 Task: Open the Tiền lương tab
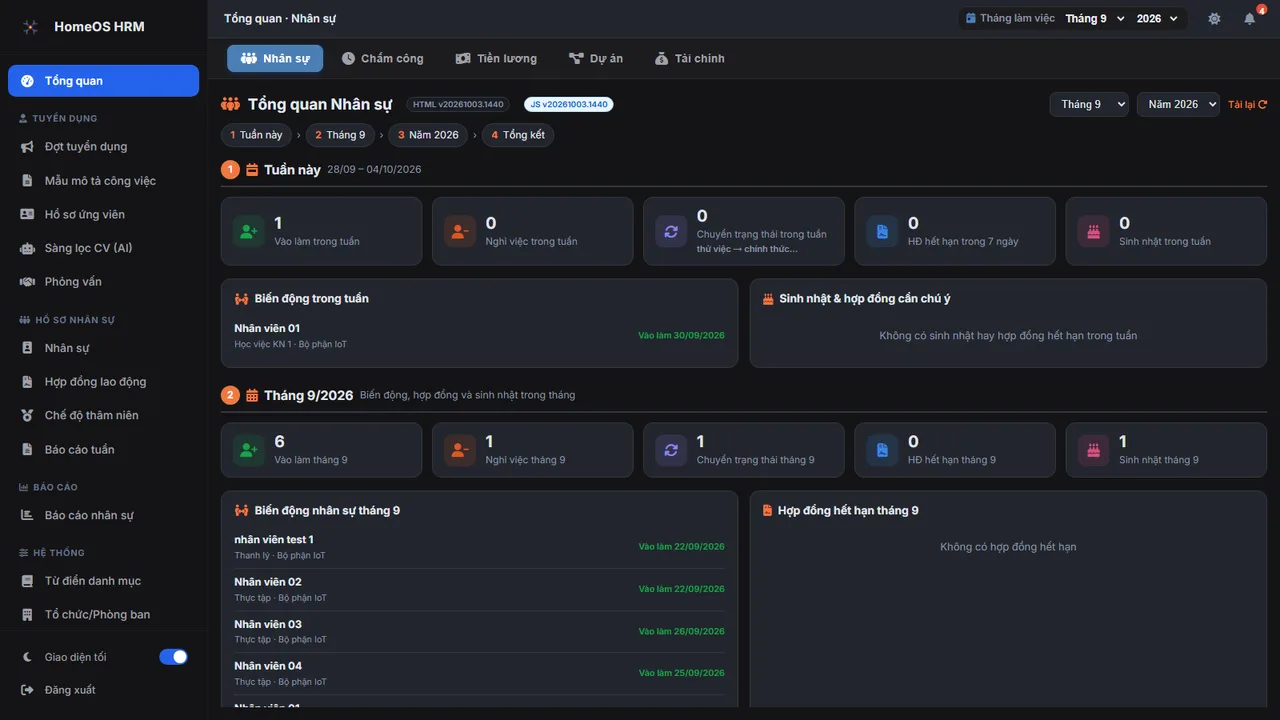pyautogui.click(x=496, y=58)
